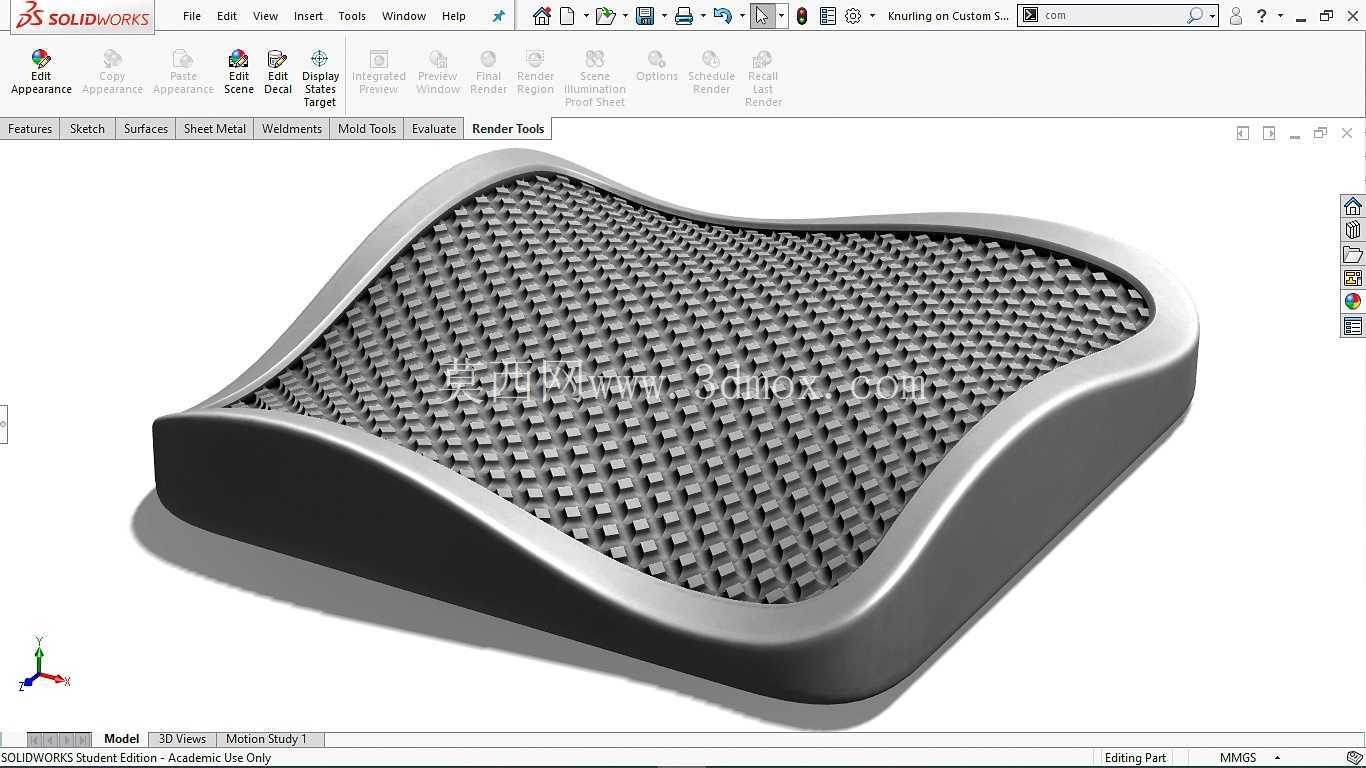Open the Insert menu

[308, 16]
